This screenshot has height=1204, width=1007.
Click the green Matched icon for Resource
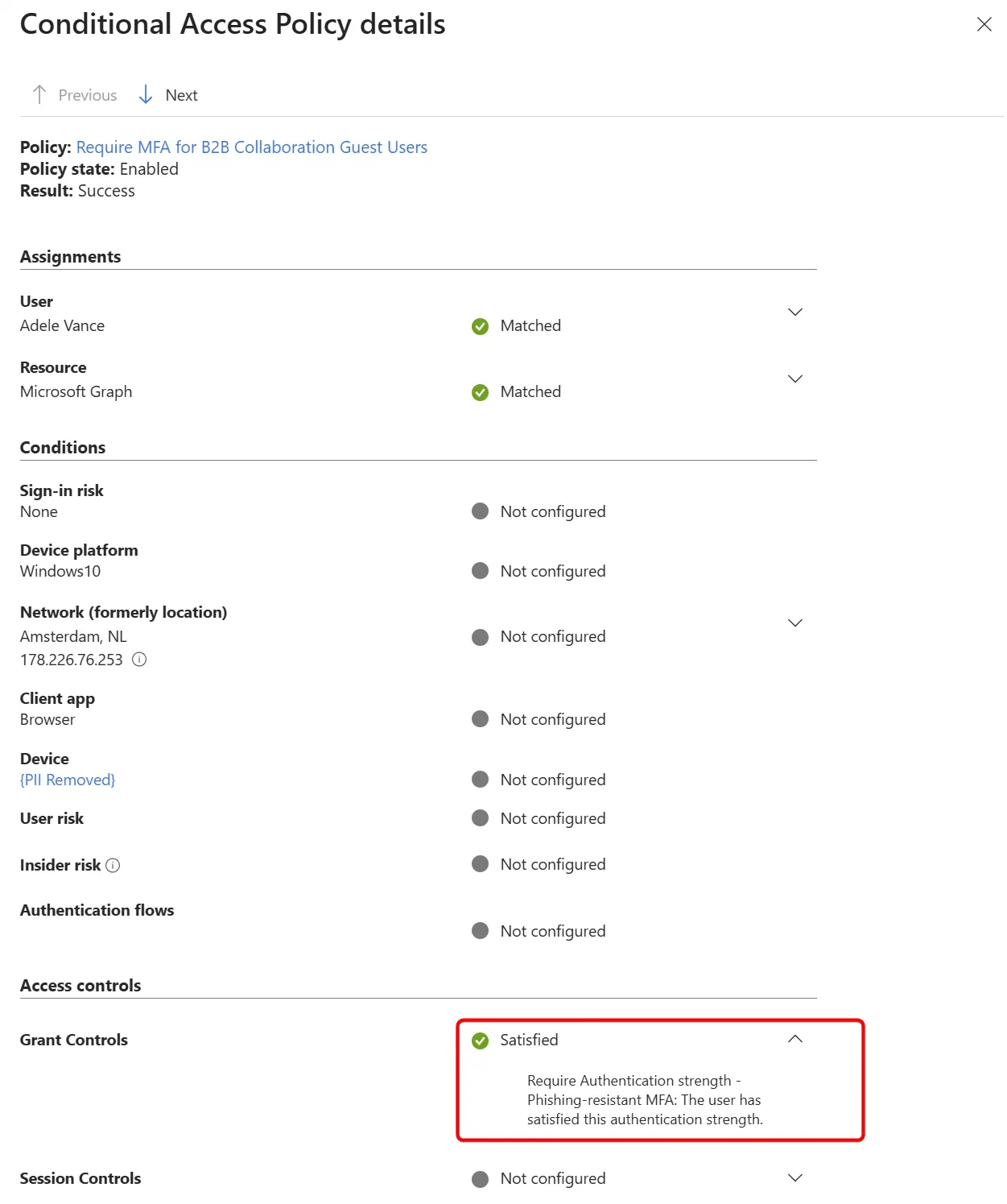pos(481,392)
